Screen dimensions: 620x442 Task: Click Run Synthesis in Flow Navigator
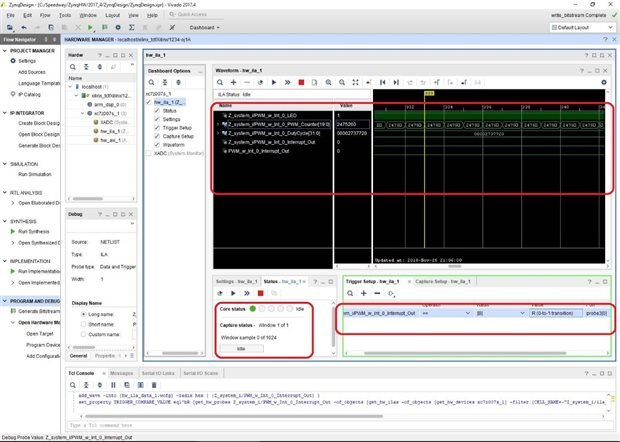coord(34,231)
